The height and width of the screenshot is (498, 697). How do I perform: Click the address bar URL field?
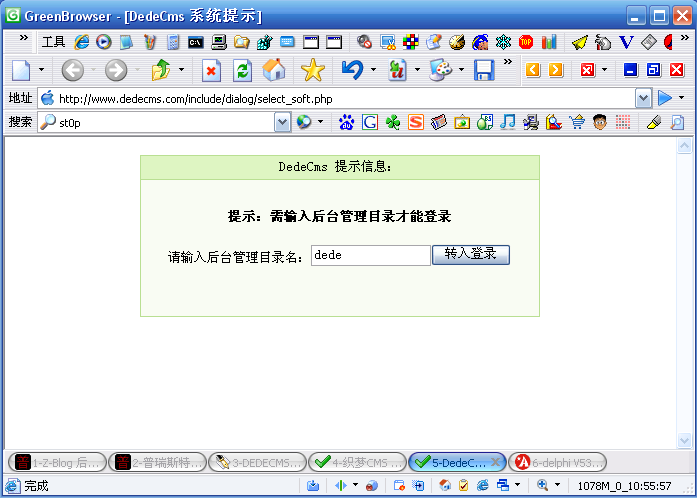338,99
